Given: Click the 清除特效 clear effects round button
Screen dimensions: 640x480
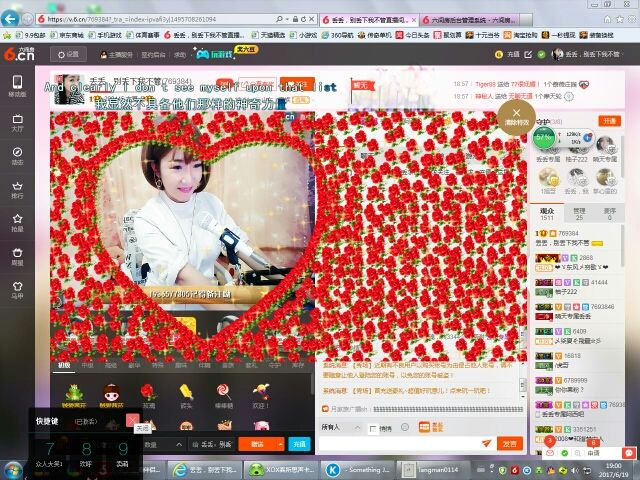Looking at the screenshot, I should [x=516, y=116].
